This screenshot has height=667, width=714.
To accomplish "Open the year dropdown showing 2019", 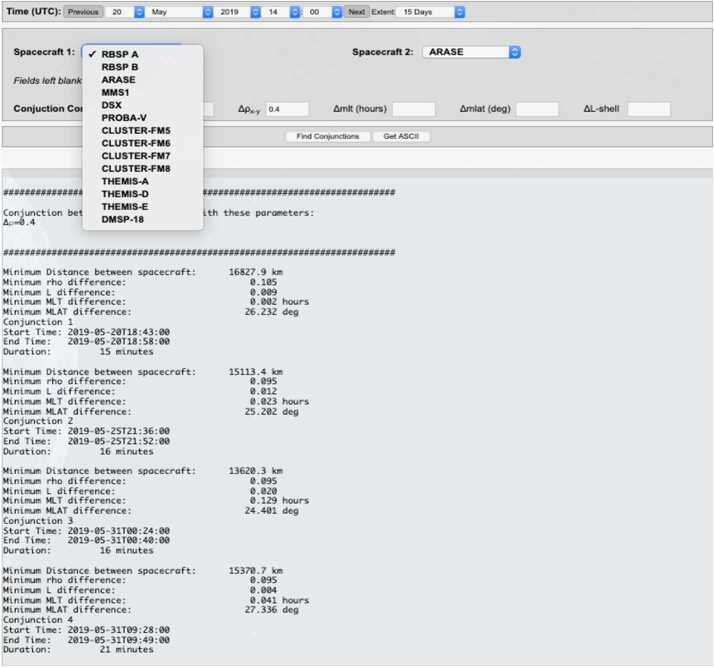I will (x=239, y=12).
